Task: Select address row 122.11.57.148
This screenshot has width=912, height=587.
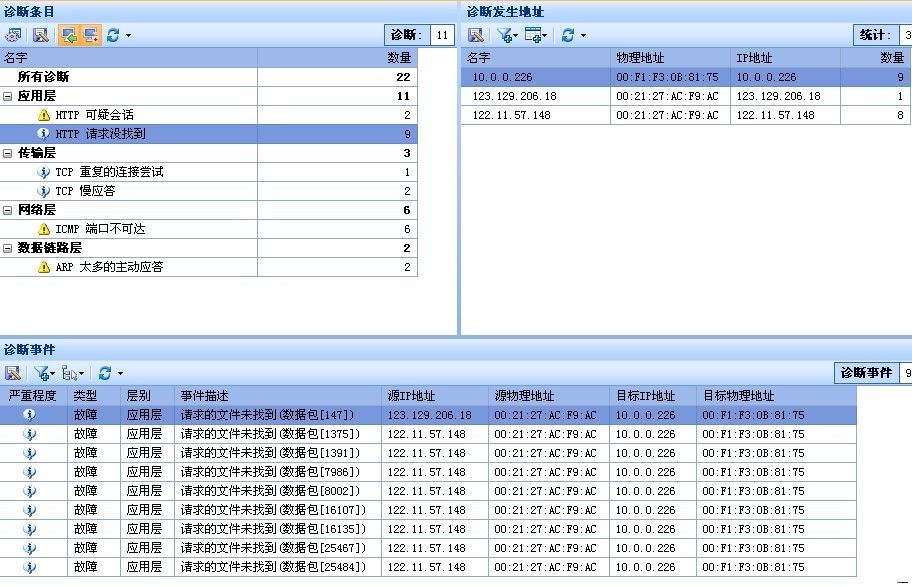Action: [x=512, y=115]
